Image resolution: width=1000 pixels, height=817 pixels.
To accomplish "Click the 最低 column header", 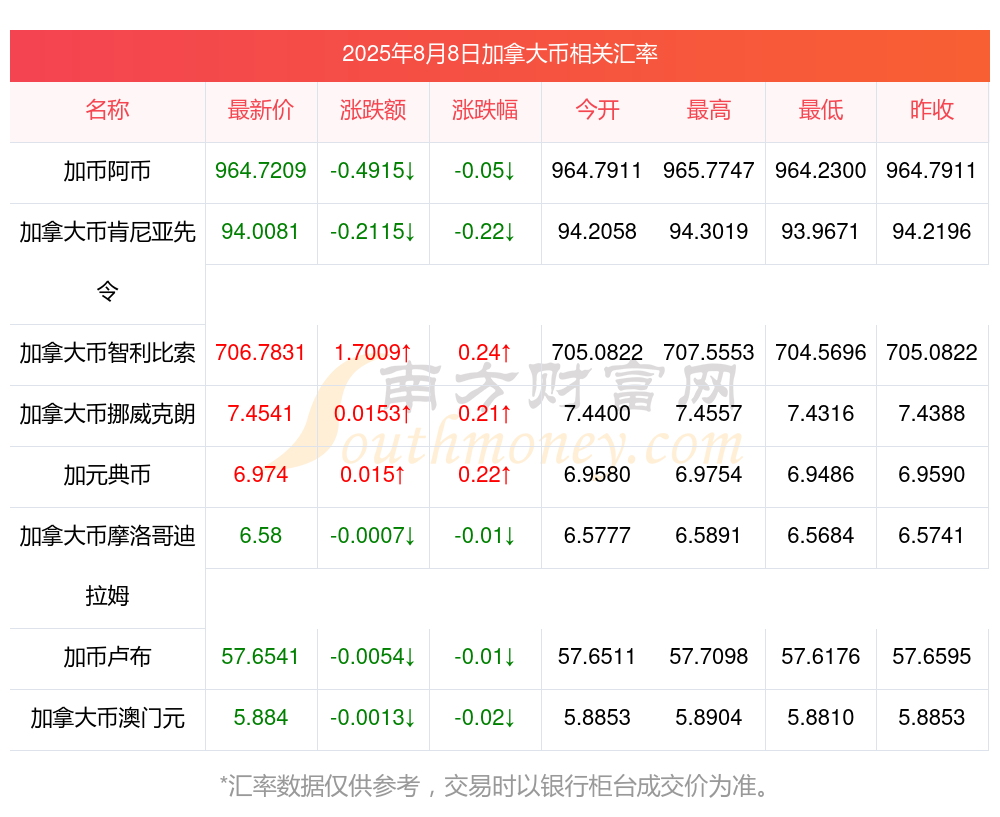I will pos(821,110).
